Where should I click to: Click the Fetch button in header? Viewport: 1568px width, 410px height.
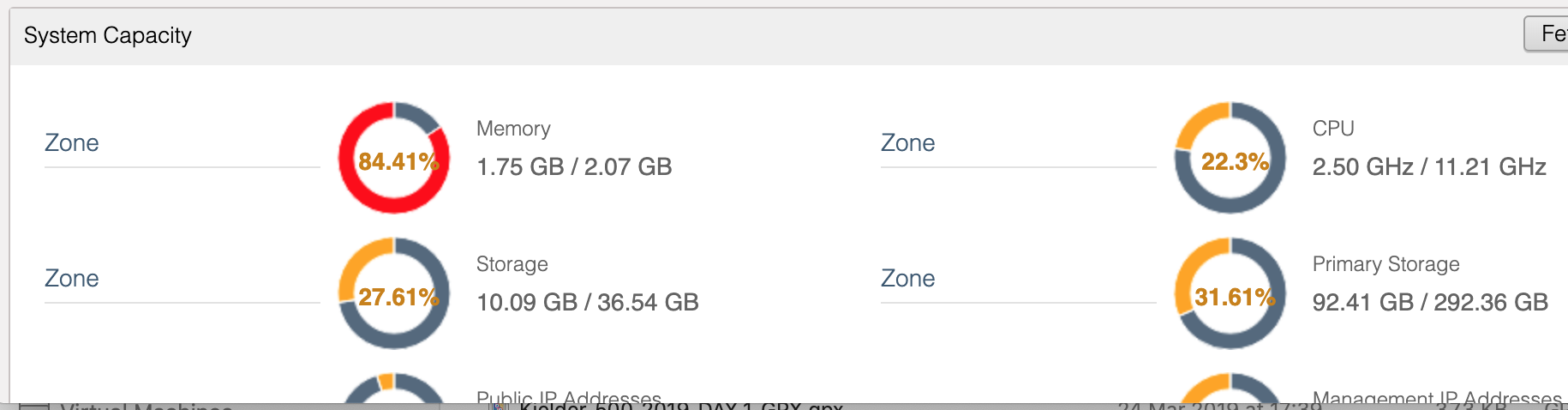tap(1547, 33)
